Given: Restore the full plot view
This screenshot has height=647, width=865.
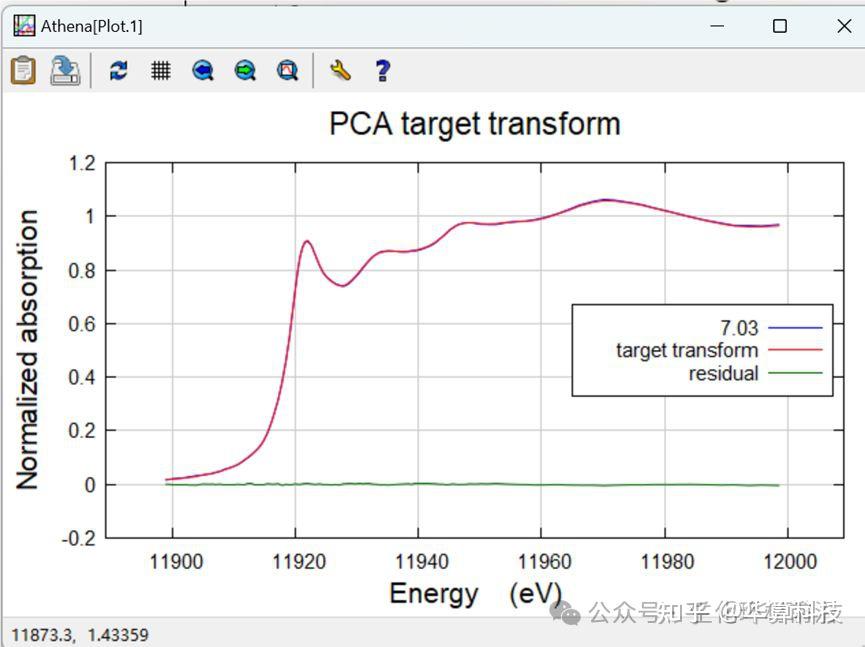Looking at the screenshot, I should [x=286, y=70].
